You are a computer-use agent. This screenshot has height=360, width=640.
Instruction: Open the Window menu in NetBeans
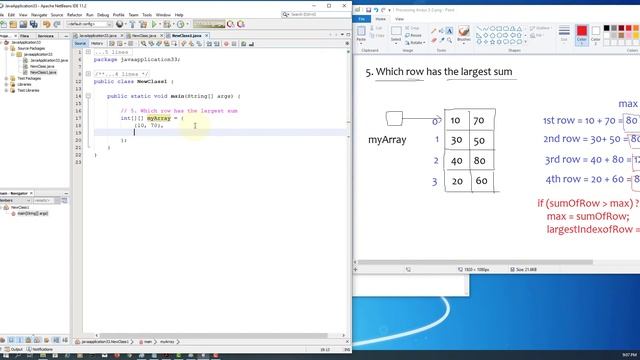click(x=163, y=15)
